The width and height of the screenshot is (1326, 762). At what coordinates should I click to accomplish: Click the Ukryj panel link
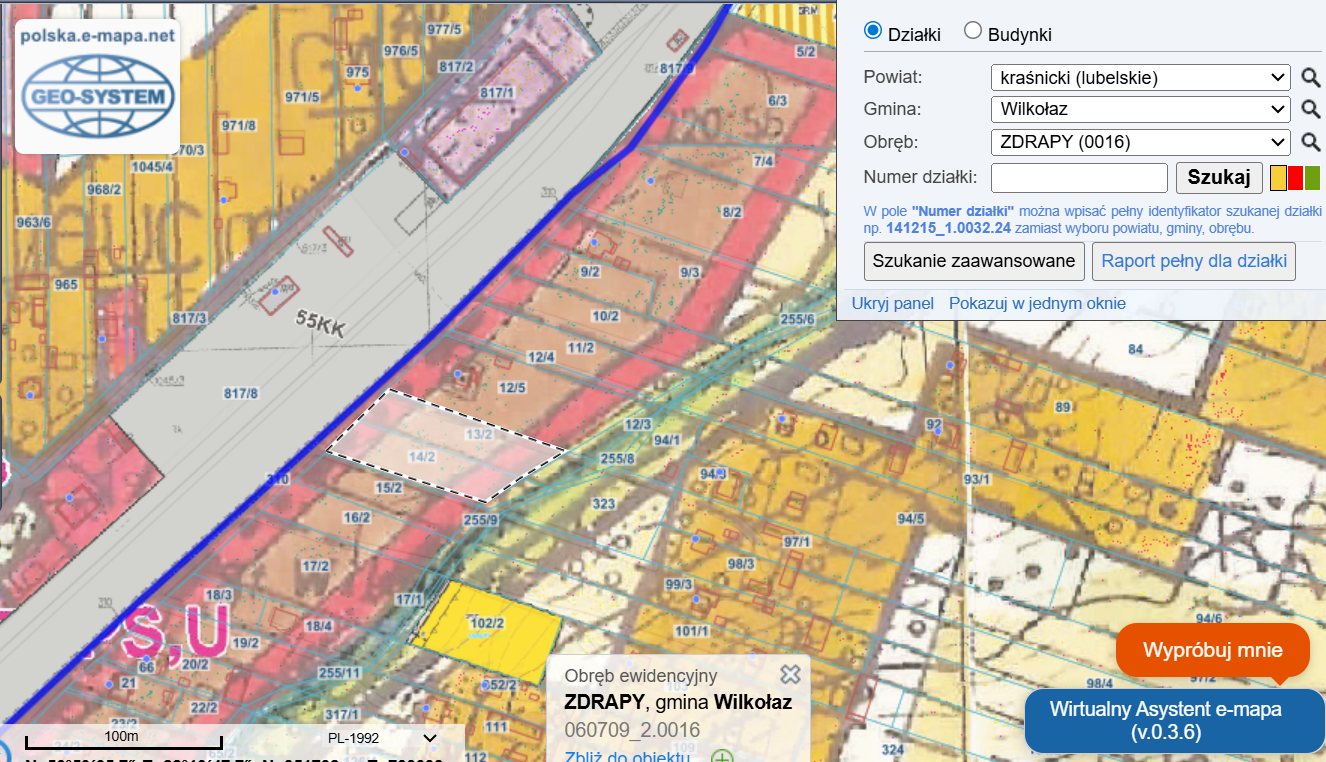(892, 303)
